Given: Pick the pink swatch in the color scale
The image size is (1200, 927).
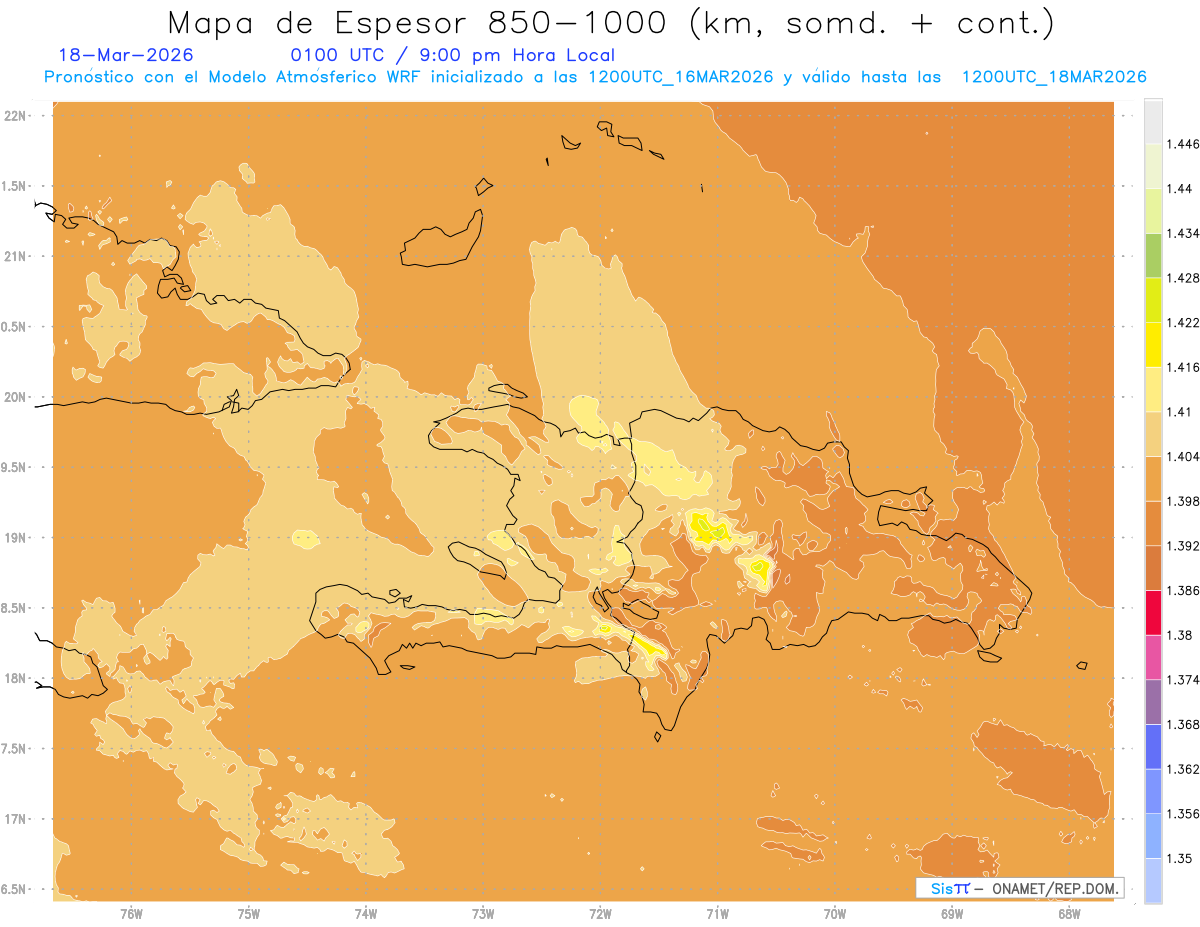Looking at the screenshot, I should 1153,657.
